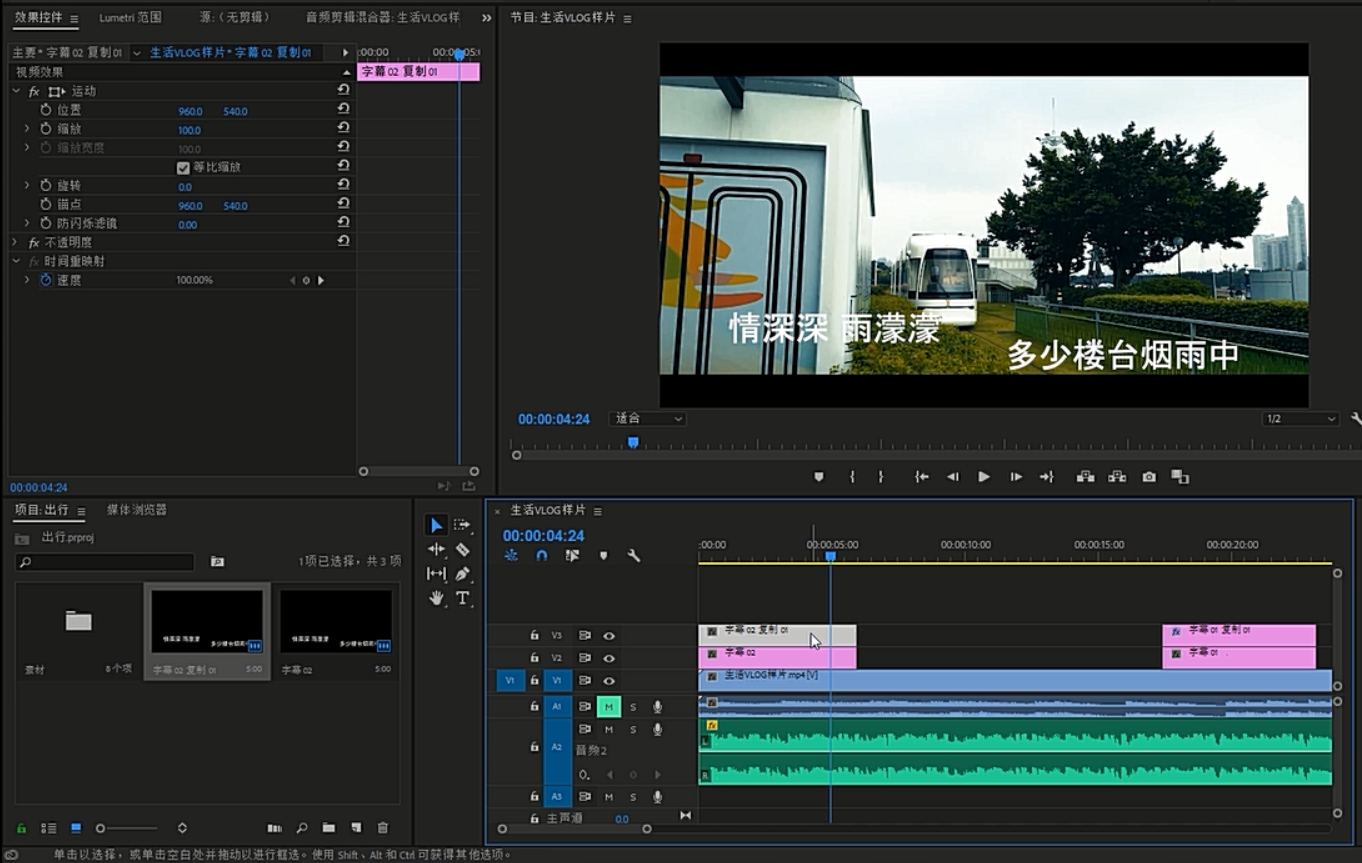Uncheck the 等比缩放 checkbox
This screenshot has width=1362, height=863.
[183, 168]
